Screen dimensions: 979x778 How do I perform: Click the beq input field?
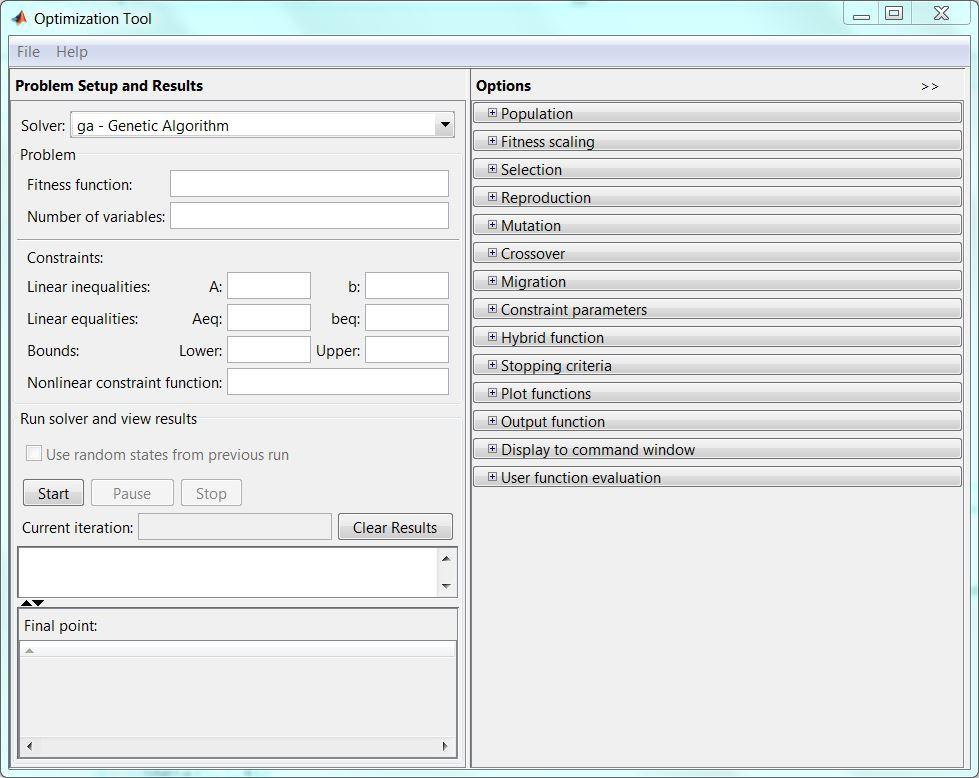coord(406,317)
